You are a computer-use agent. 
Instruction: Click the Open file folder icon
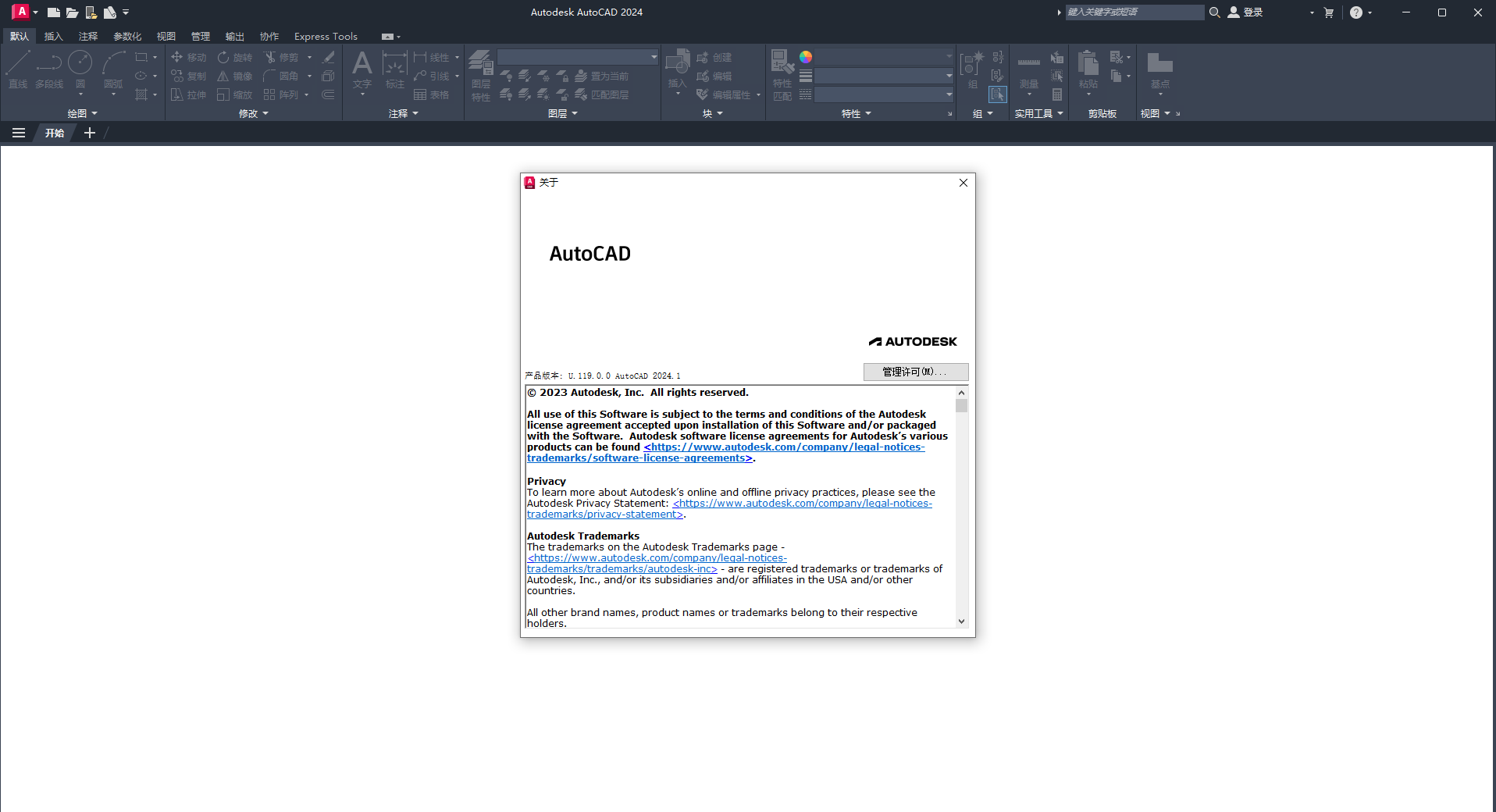click(72, 12)
